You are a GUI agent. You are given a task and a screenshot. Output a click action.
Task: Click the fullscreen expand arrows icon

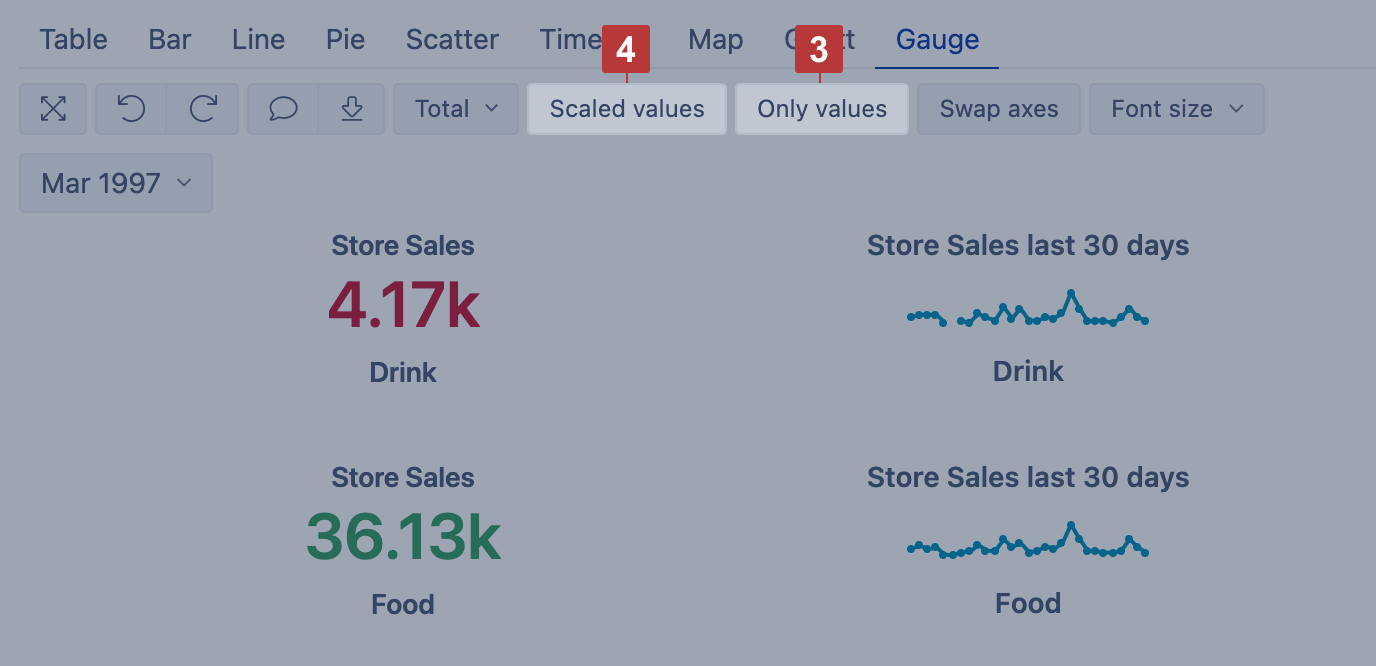coord(53,109)
